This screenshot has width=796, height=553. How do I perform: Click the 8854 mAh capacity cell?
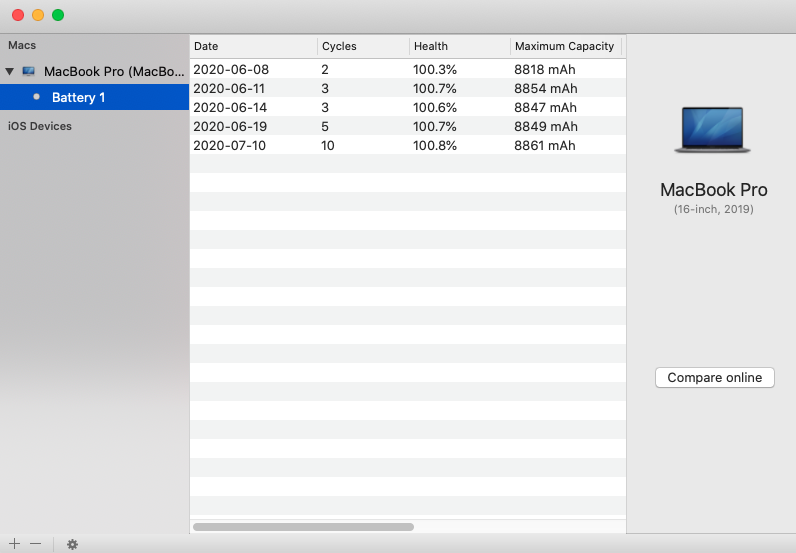[x=546, y=88]
